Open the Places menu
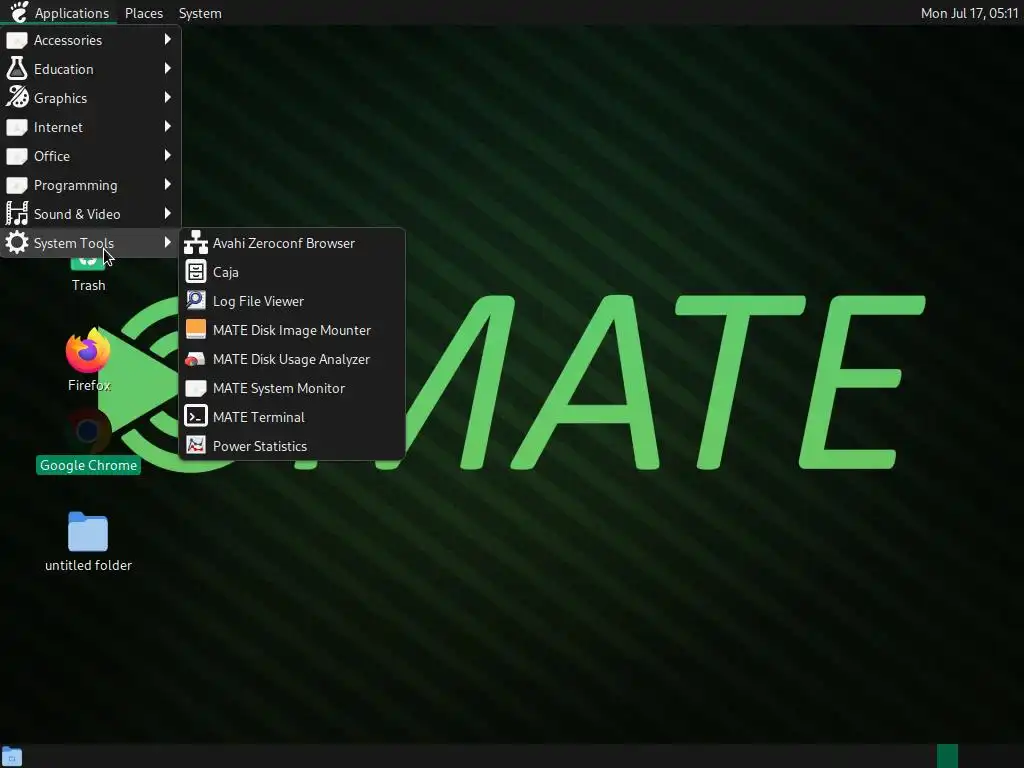 pyautogui.click(x=144, y=13)
